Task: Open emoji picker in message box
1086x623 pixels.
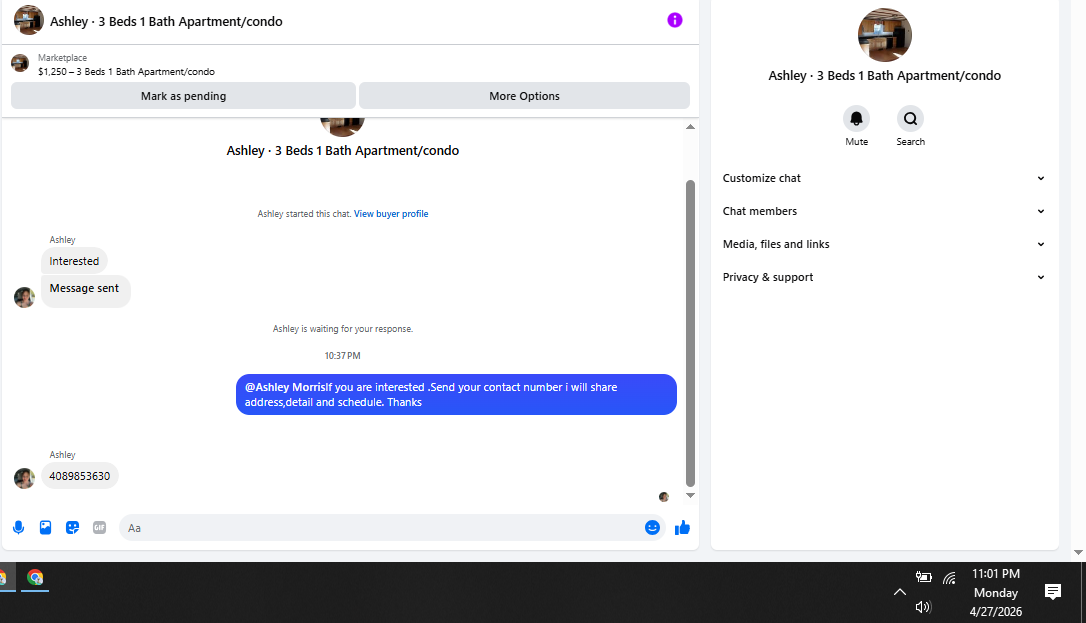Action: point(652,527)
